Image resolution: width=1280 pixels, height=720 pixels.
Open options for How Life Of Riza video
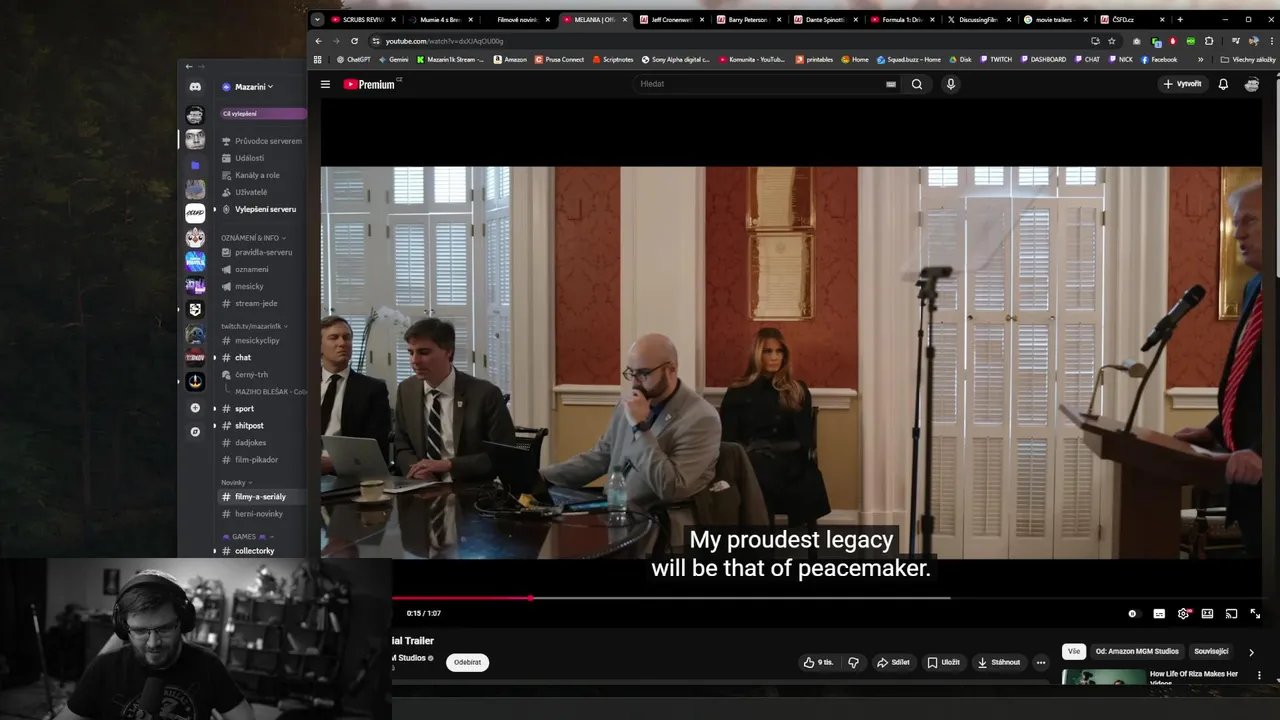pos(1259,675)
